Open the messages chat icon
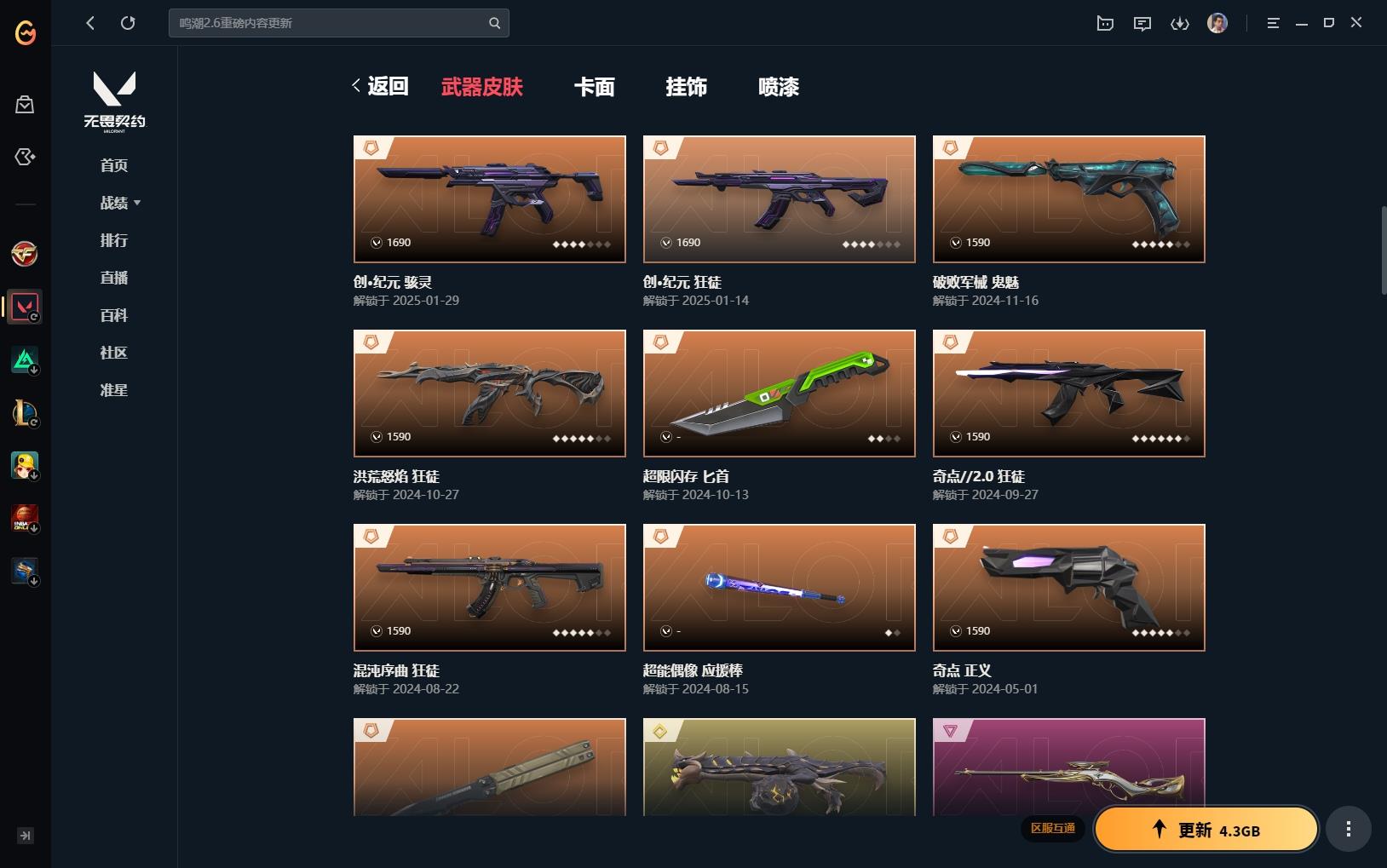Screen dimensions: 1387x868 click(x=1142, y=23)
